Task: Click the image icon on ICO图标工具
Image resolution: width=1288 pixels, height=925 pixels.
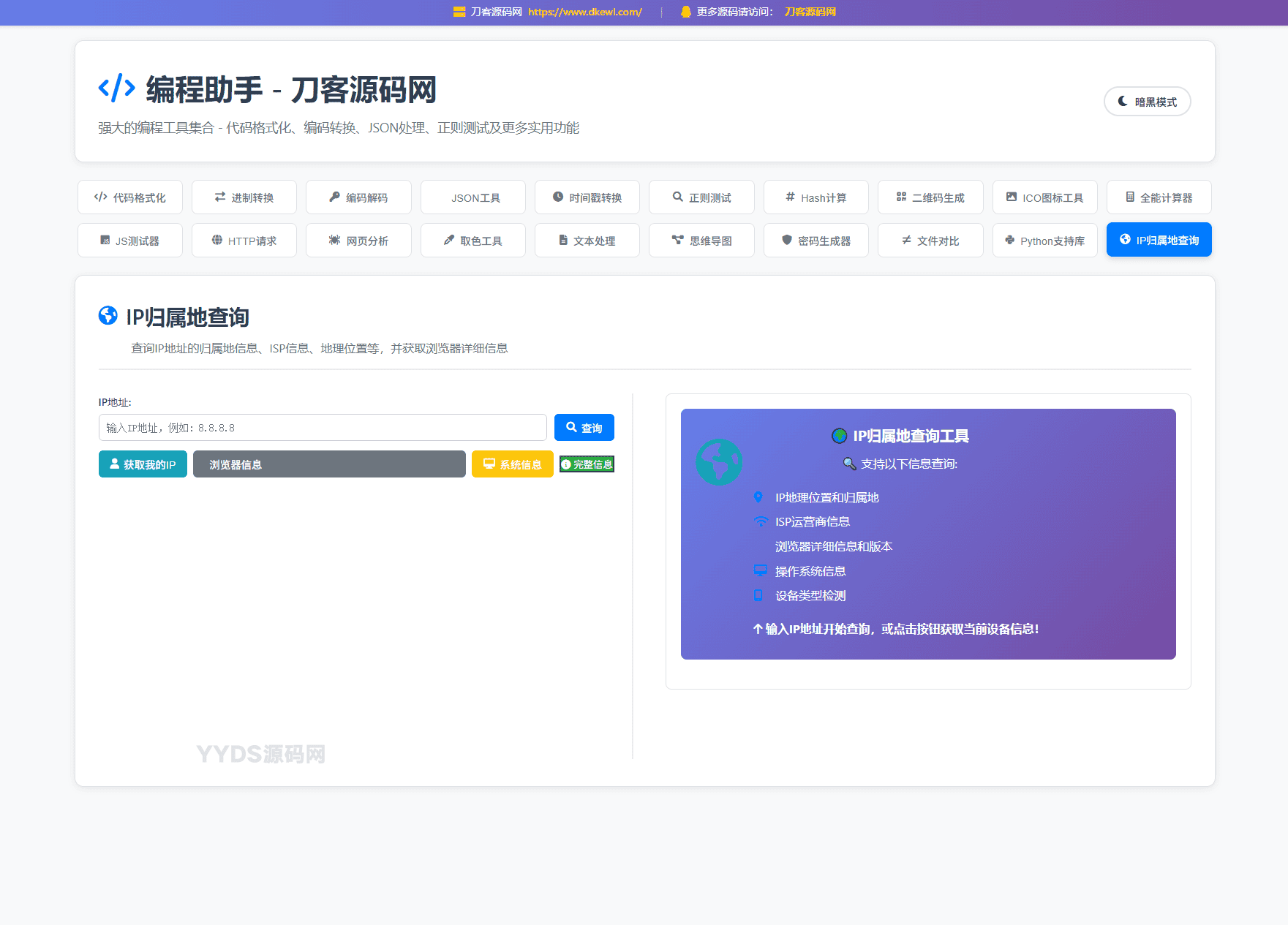Action: [1012, 197]
